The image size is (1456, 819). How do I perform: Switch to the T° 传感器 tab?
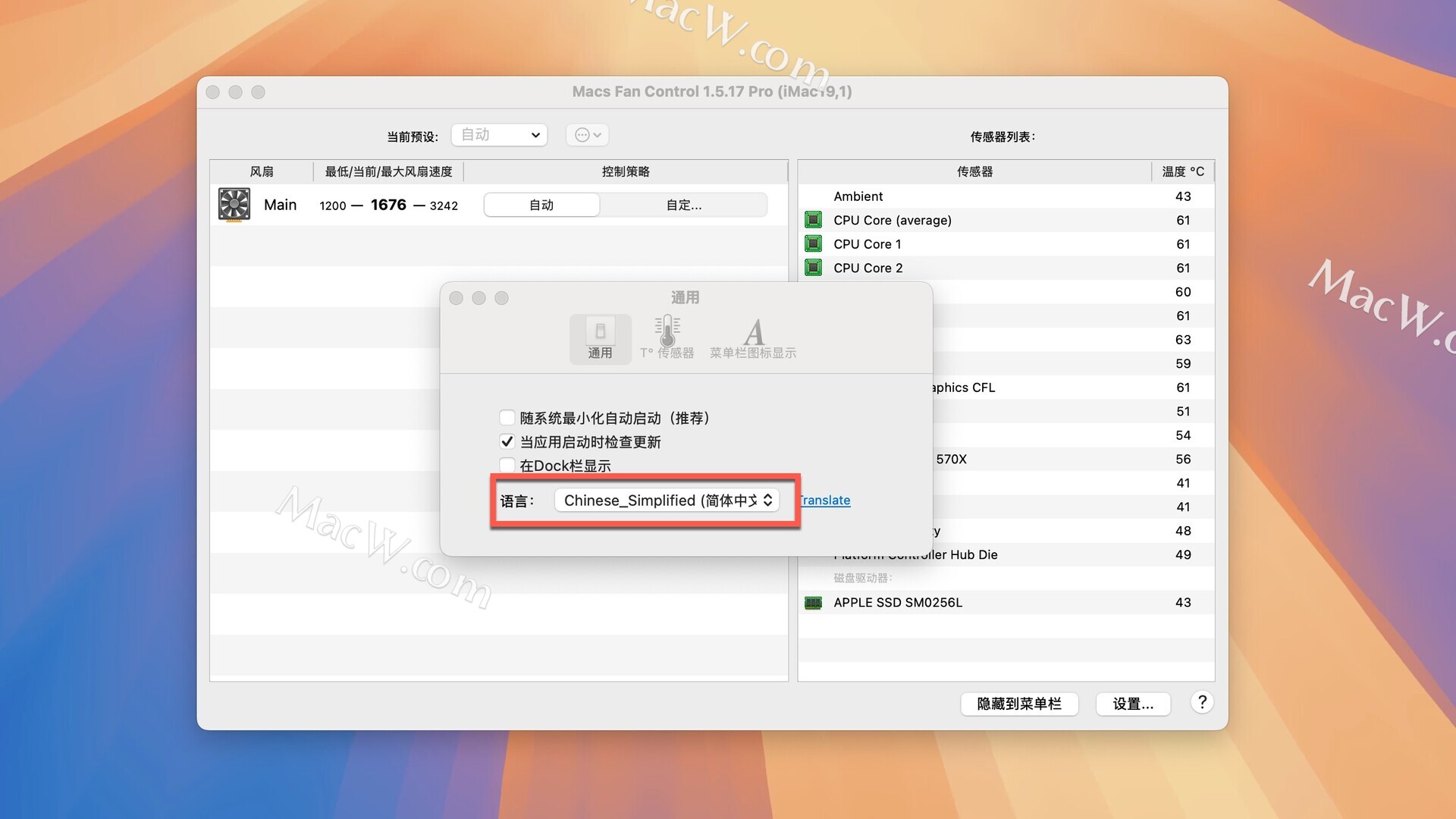[667, 339]
